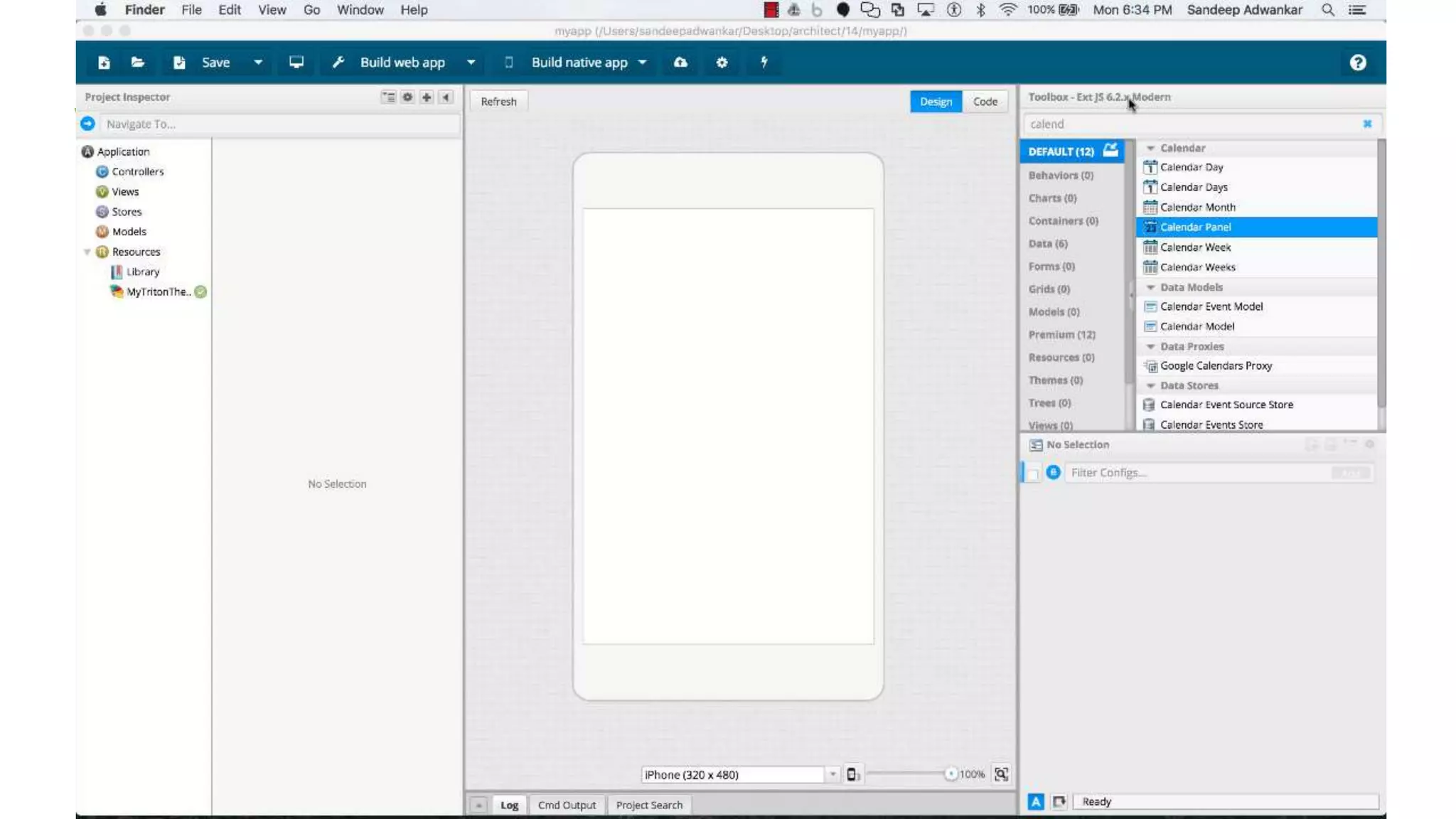The height and width of the screenshot is (819, 1456).
Task: Click the Filter Configs input field
Action: 1198,473
